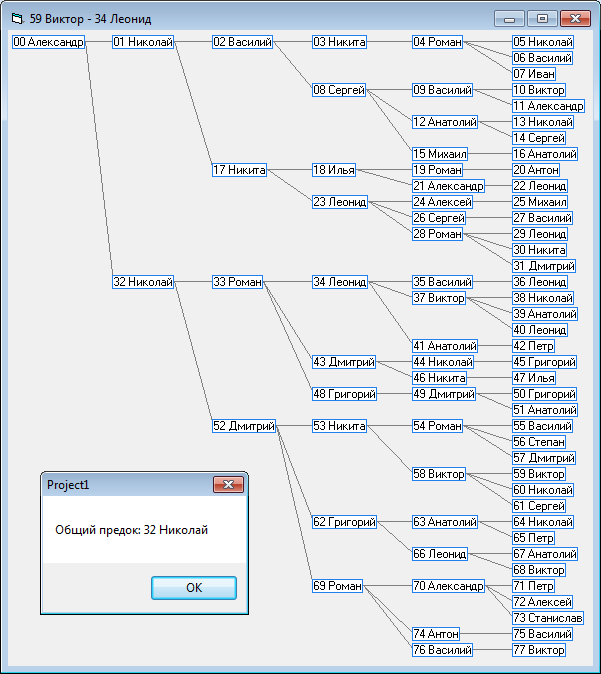
Task: Click the window icon in title bar
Action: [17, 18]
